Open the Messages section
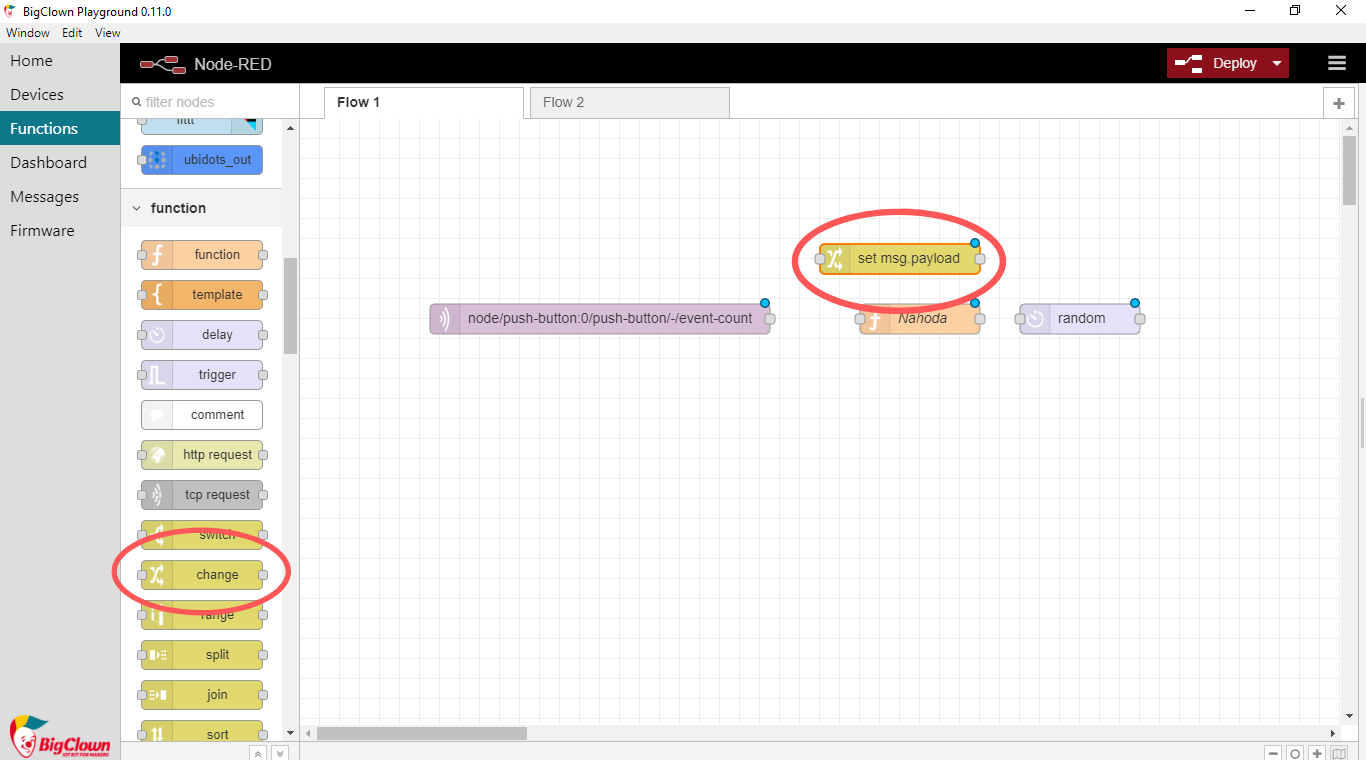Image resolution: width=1366 pixels, height=760 pixels. 60,197
